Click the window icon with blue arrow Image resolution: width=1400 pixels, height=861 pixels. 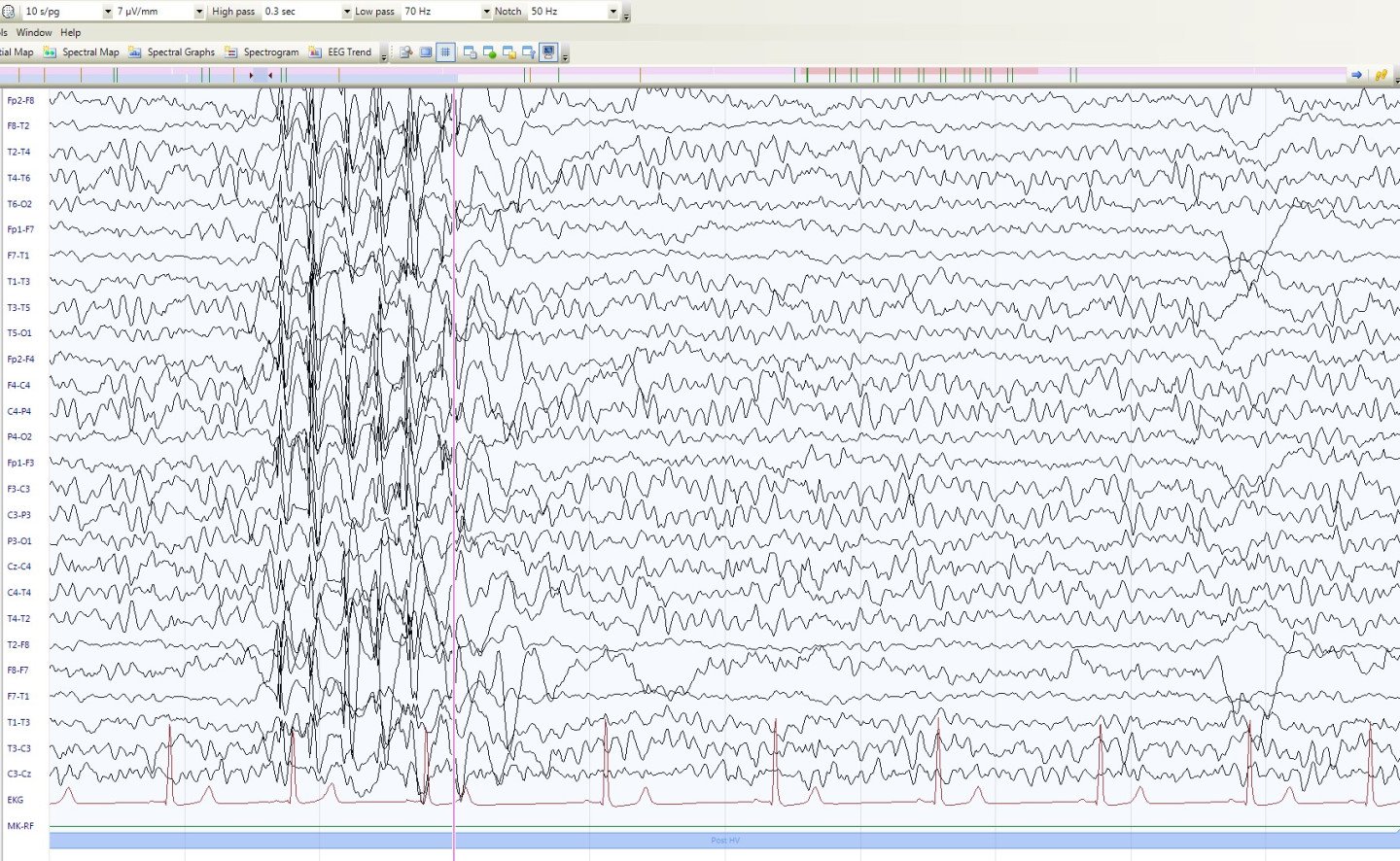[x=528, y=52]
